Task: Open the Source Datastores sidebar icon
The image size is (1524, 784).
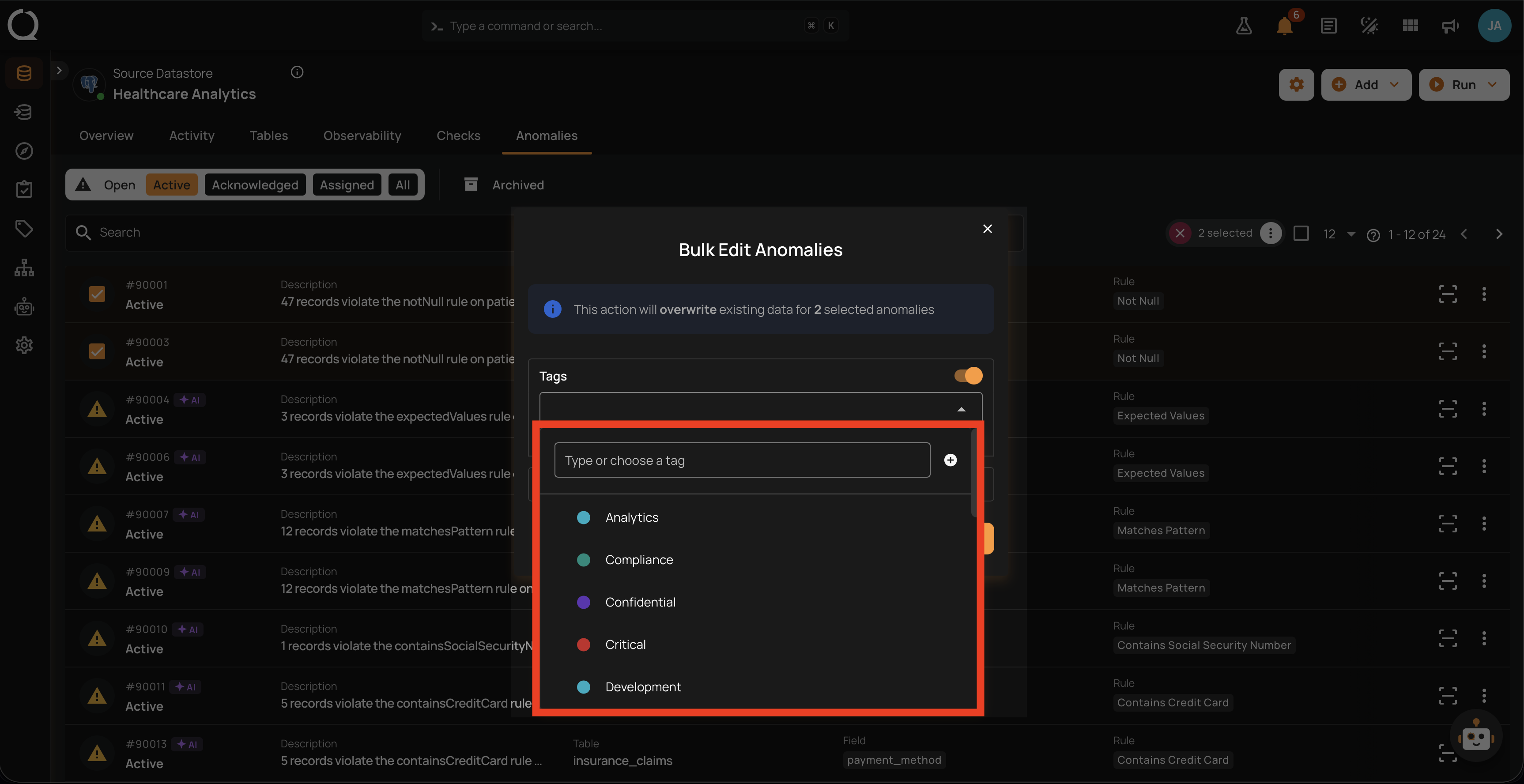Action: (24, 73)
